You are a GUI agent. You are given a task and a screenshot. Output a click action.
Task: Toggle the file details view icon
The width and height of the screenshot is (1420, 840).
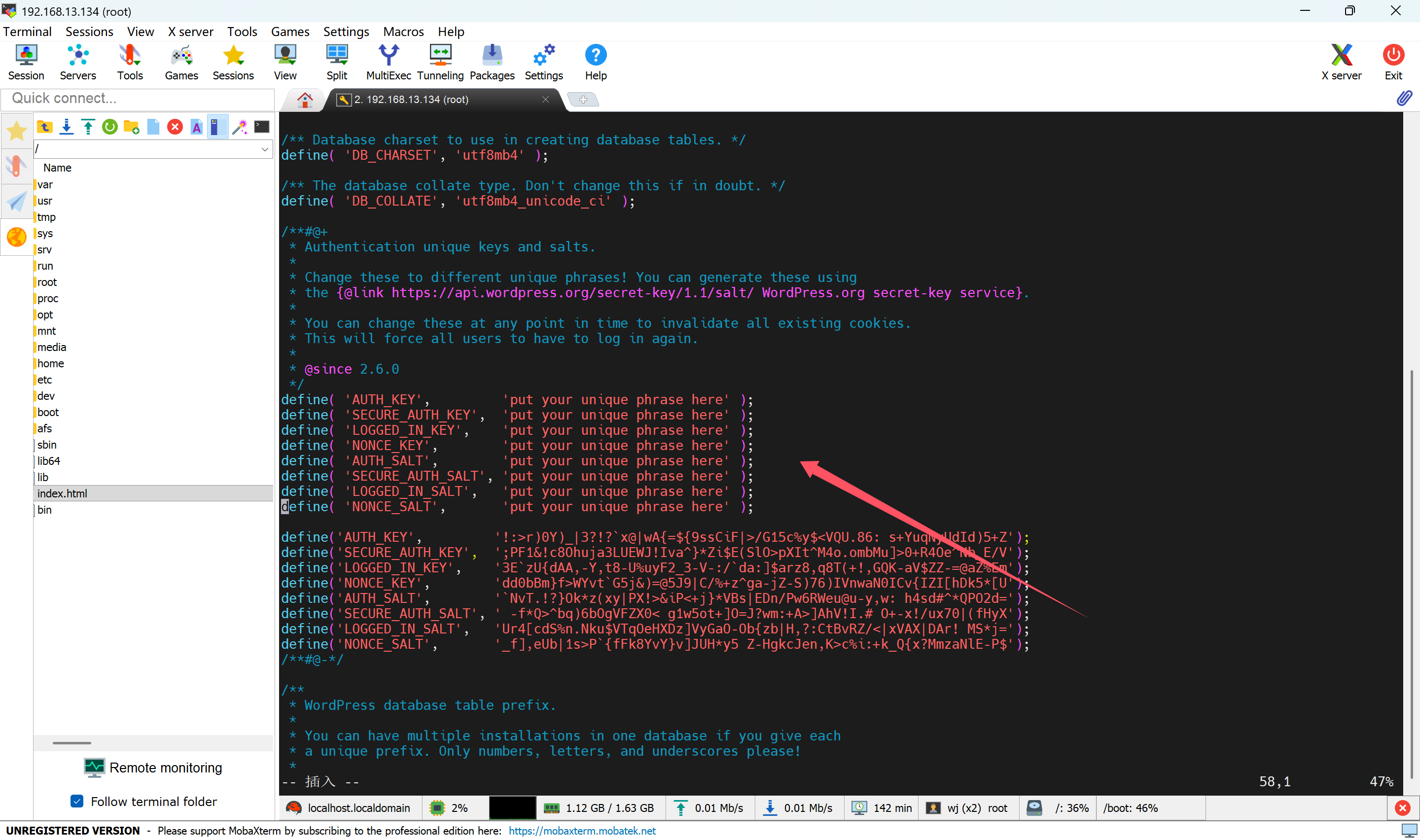[x=217, y=127]
